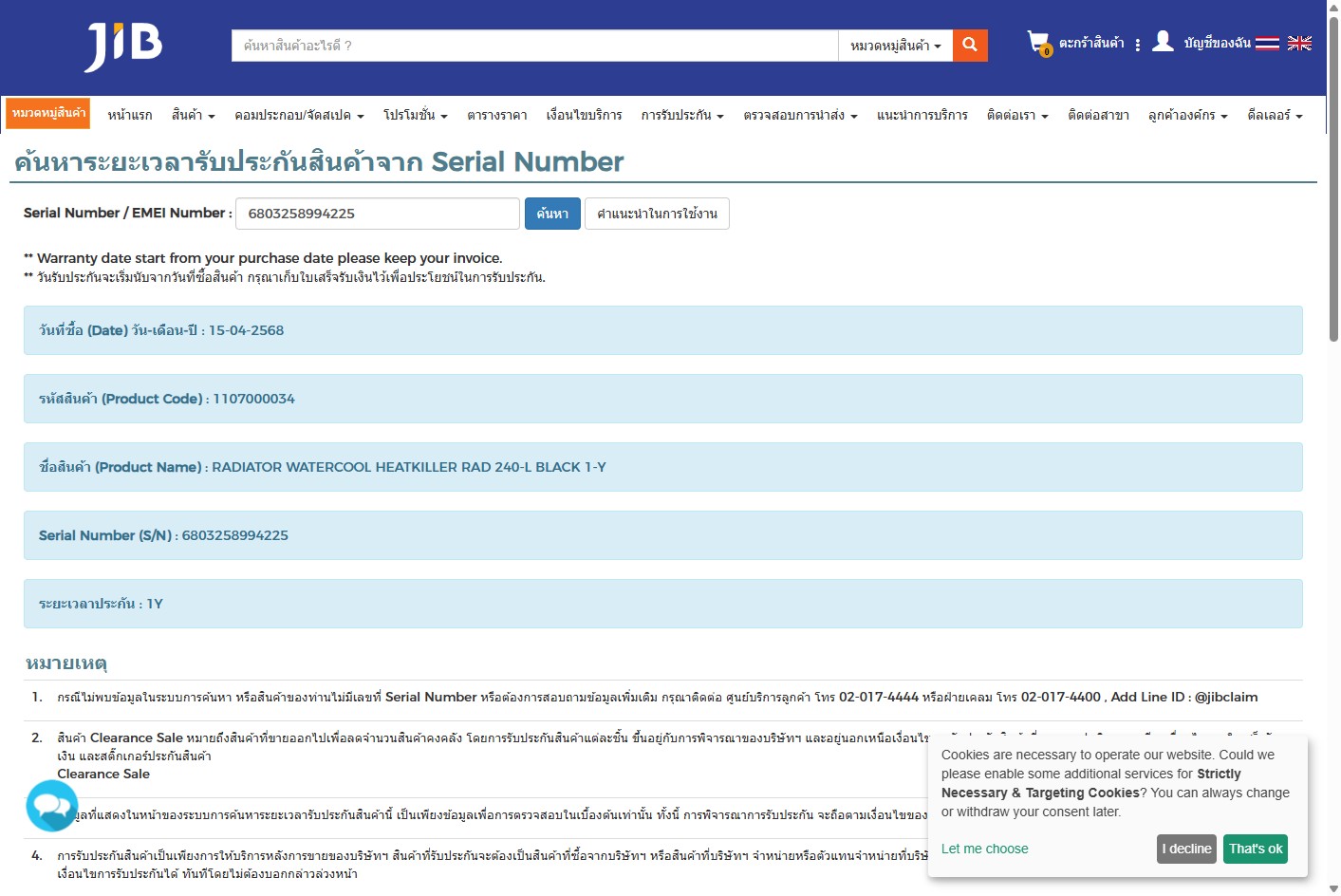Open the shopping cart icon
The width and height of the screenshot is (1341, 896).
coord(1039,43)
